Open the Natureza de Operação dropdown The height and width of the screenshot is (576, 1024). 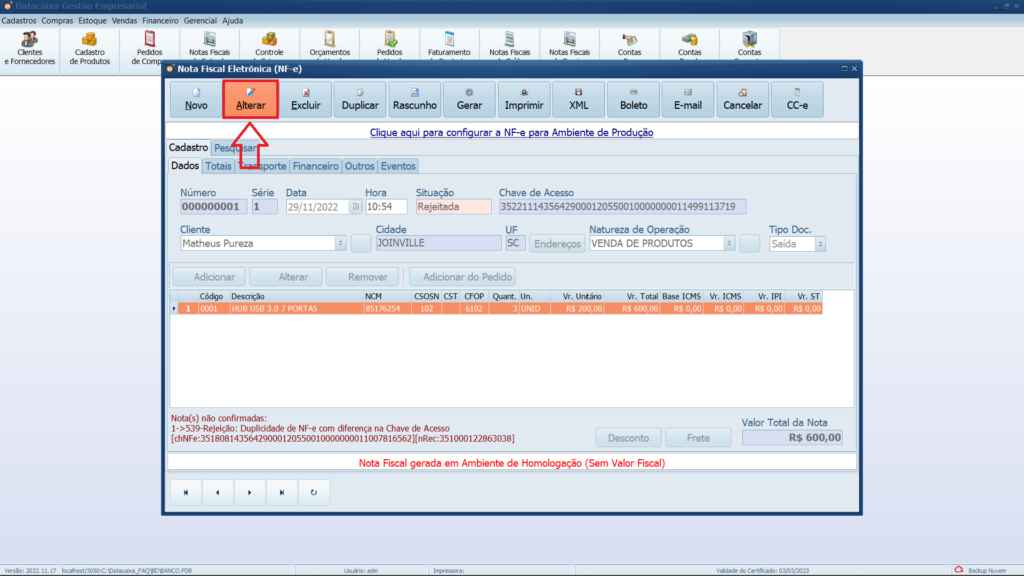click(x=729, y=243)
